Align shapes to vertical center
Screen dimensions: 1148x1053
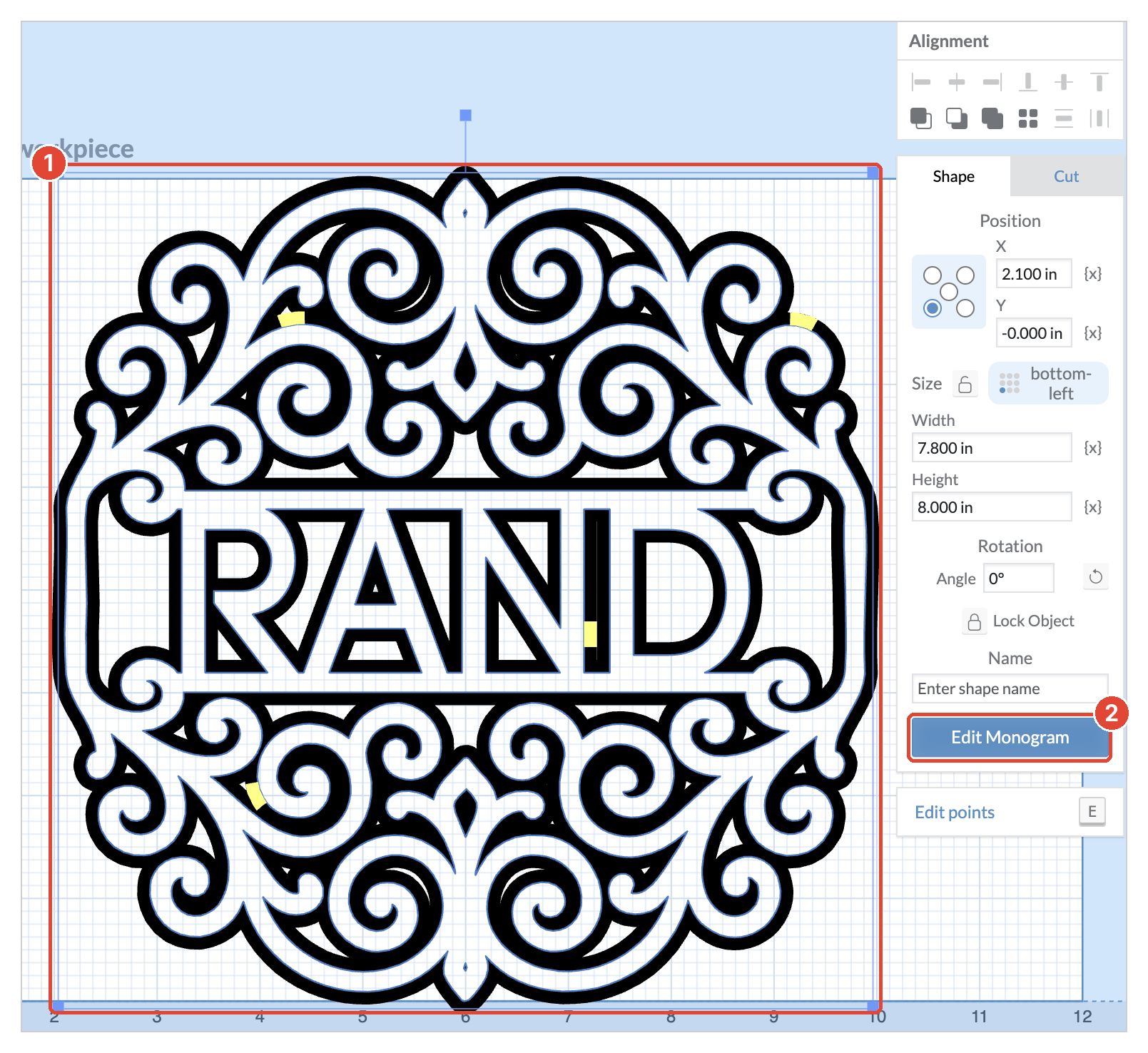(1064, 82)
